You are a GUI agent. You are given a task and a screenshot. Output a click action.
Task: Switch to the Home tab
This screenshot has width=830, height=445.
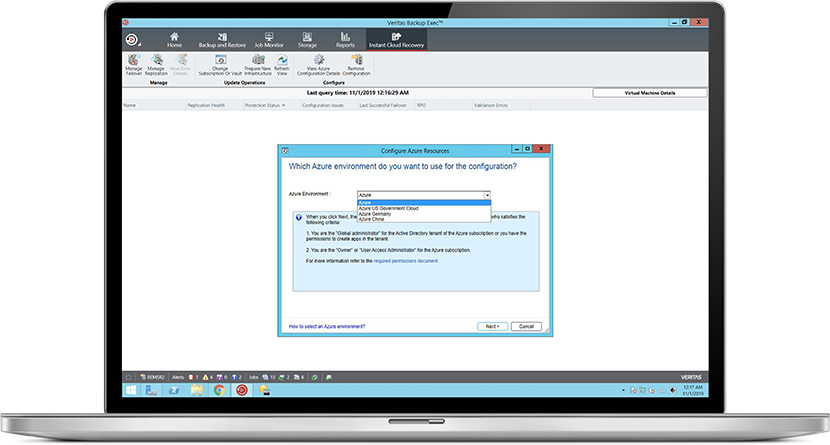(x=174, y=40)
